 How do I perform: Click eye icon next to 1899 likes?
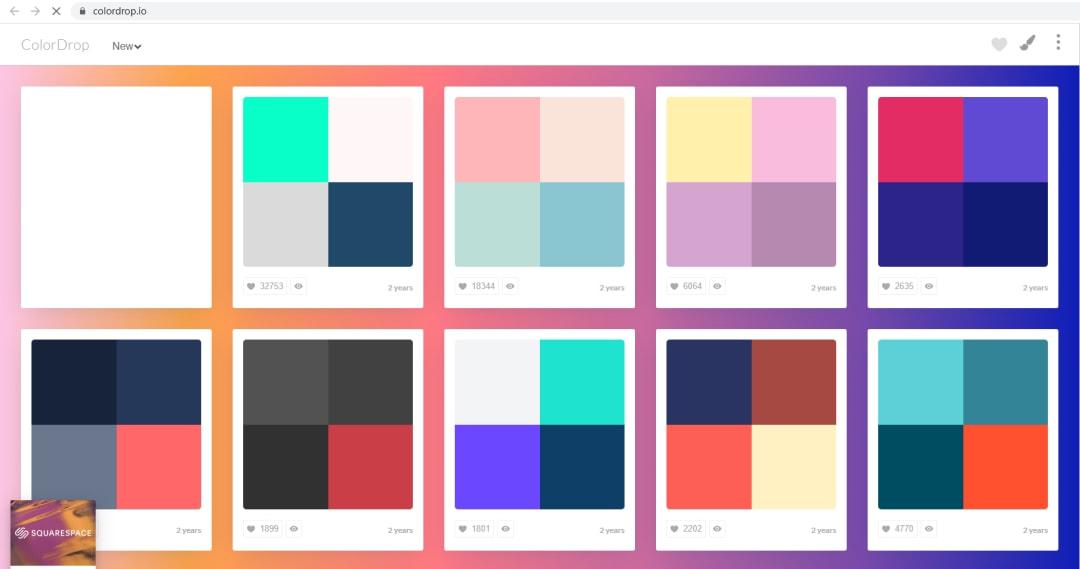point(295,528)
